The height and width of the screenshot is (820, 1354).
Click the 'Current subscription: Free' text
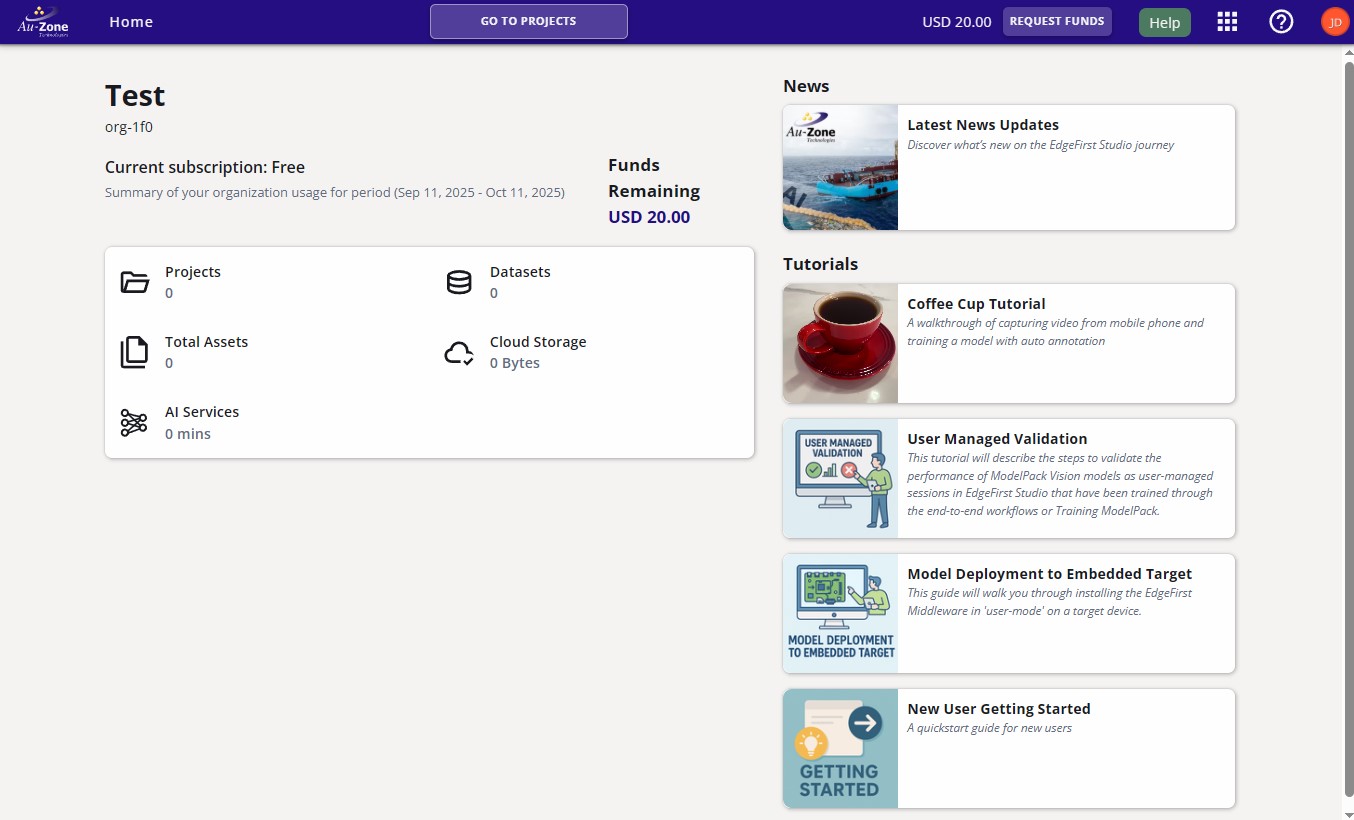tap(205, 168)
